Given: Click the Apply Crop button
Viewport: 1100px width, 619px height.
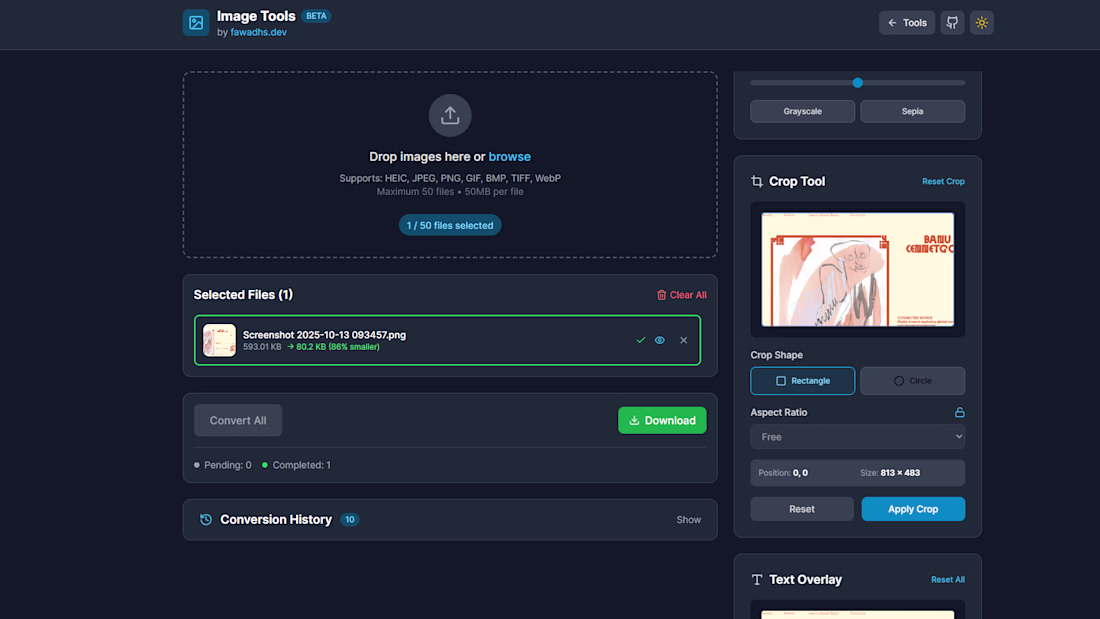Looking at the screenshot, I should 913,509.
